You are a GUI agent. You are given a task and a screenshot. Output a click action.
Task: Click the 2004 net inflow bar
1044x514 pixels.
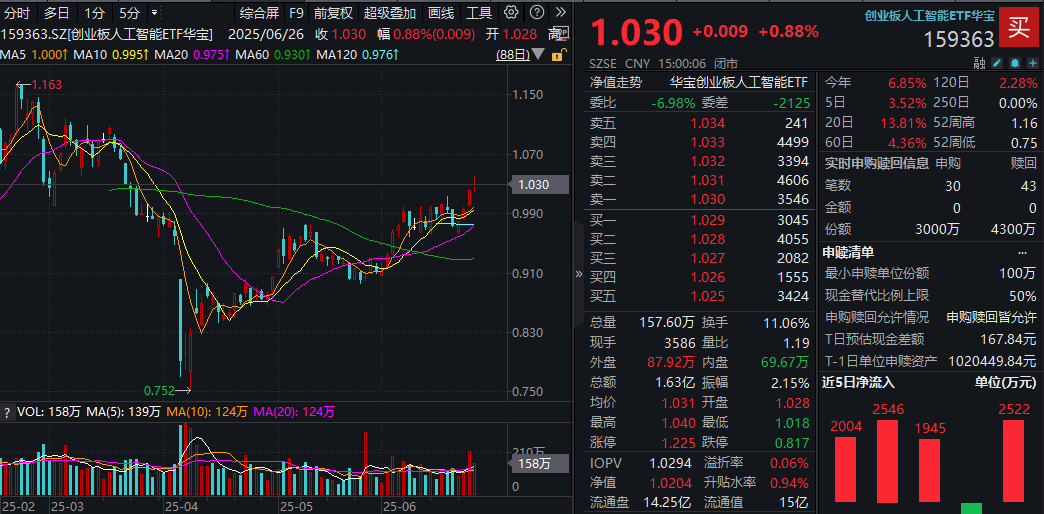coord(846,469)
